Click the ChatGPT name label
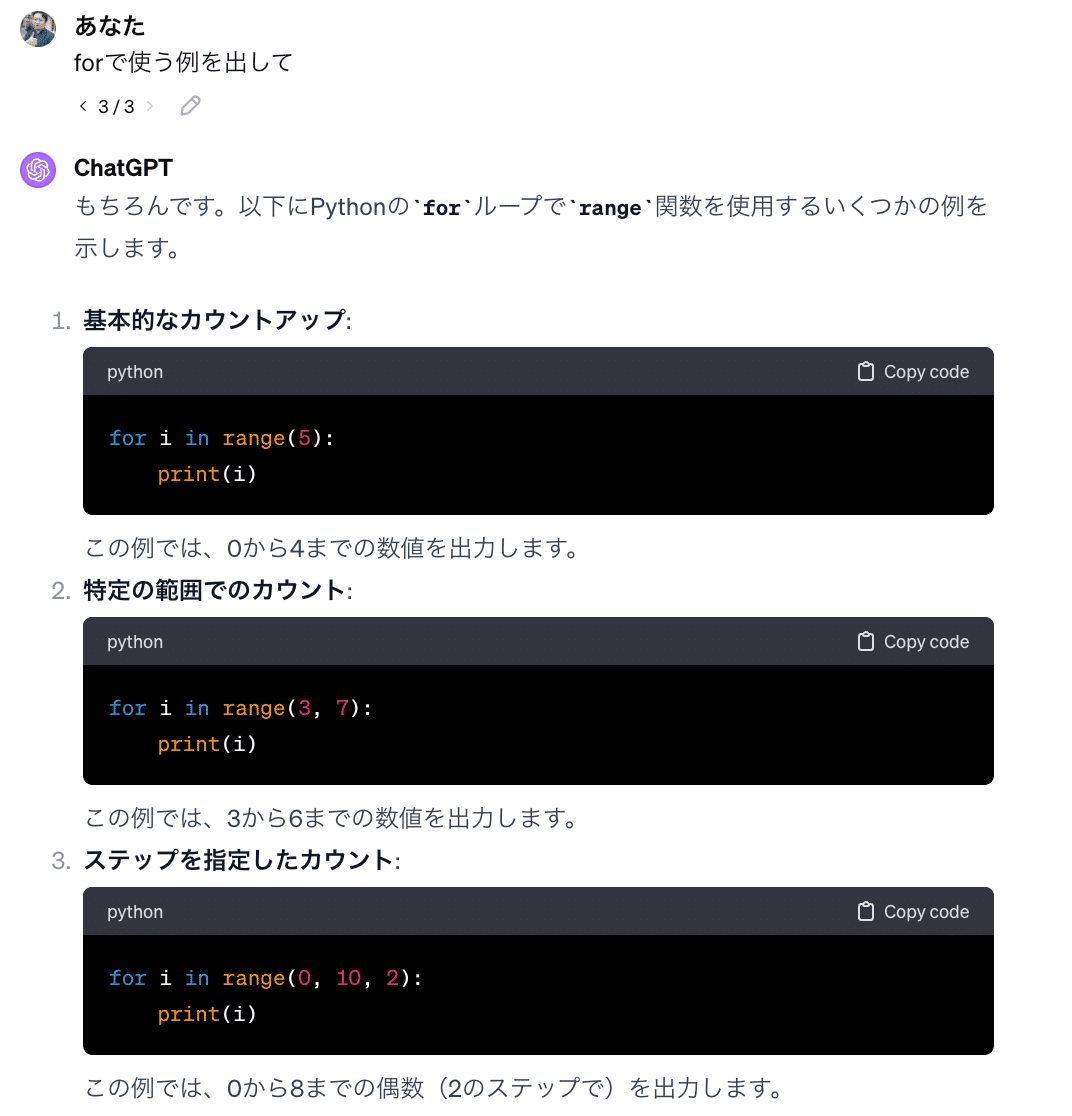1072x1116 pixels. pos(123,169)
